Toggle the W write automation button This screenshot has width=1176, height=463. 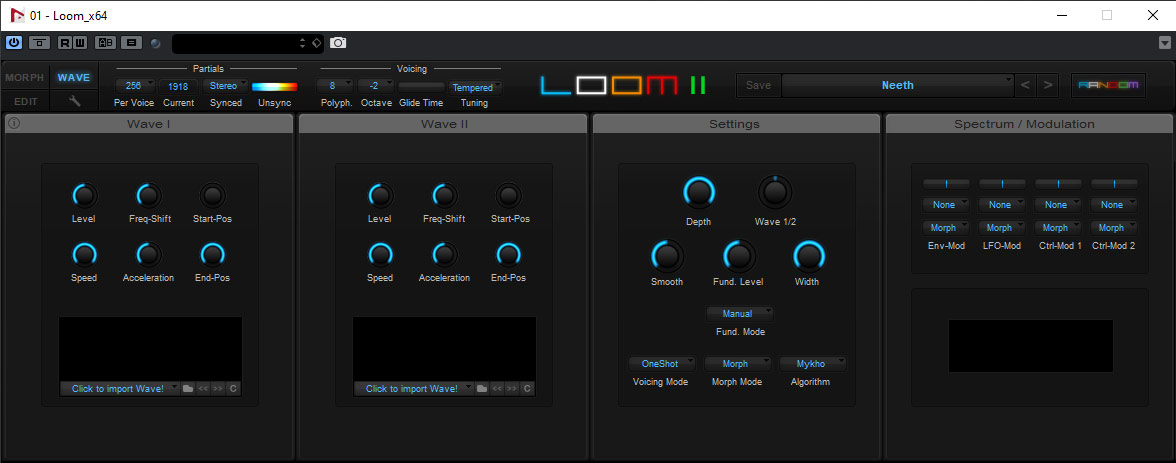[79, 43]
